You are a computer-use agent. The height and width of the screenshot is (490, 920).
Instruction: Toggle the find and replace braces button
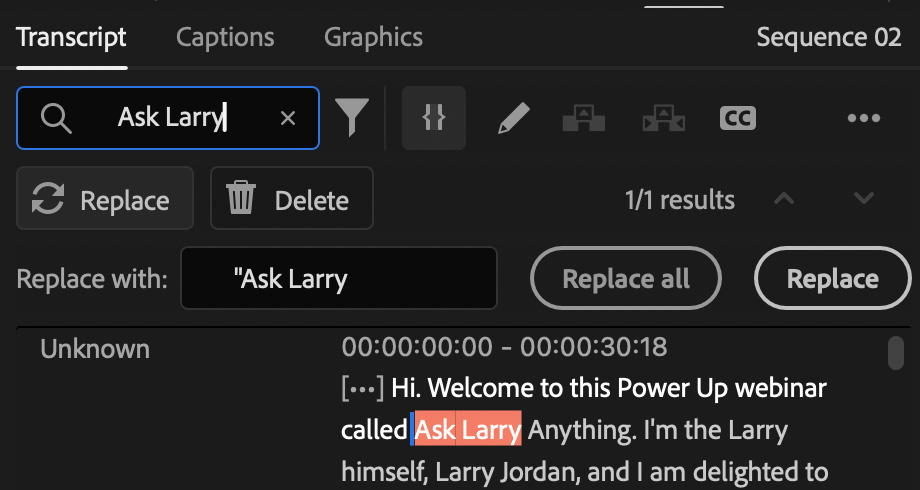pyautogui.click(x=433, y=118)
